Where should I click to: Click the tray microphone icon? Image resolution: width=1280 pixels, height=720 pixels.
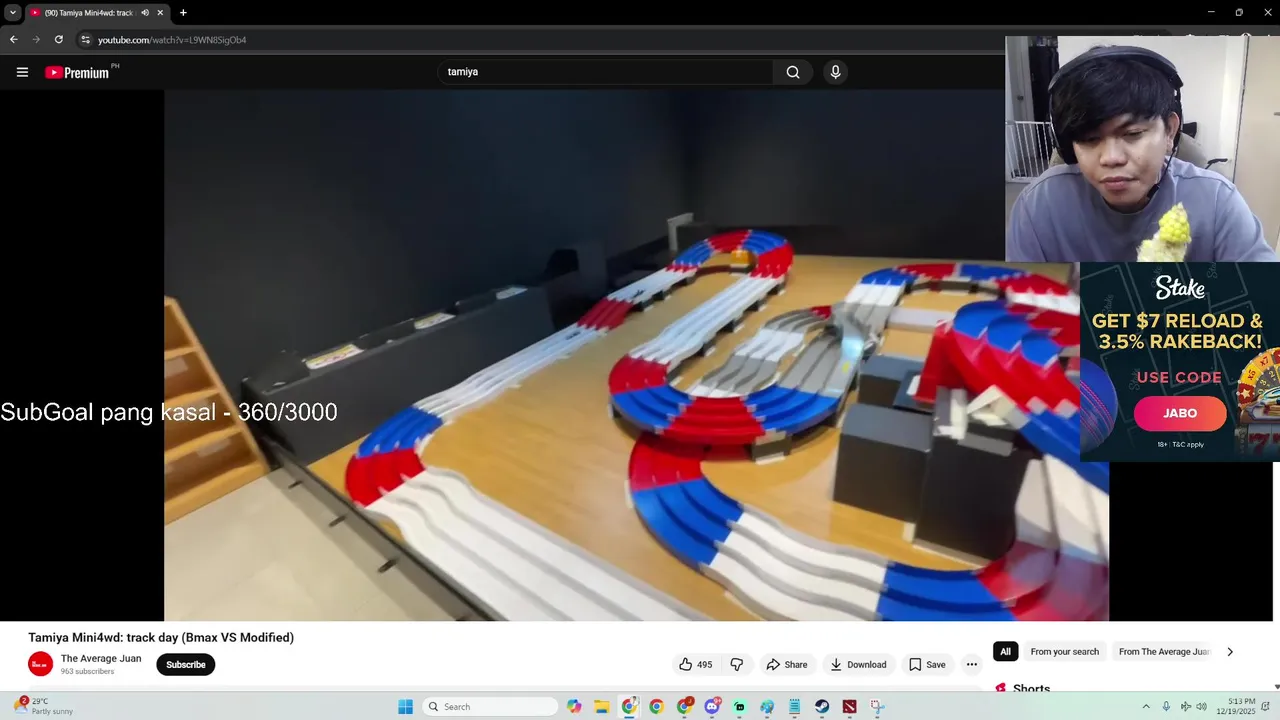pos(1166,707)
